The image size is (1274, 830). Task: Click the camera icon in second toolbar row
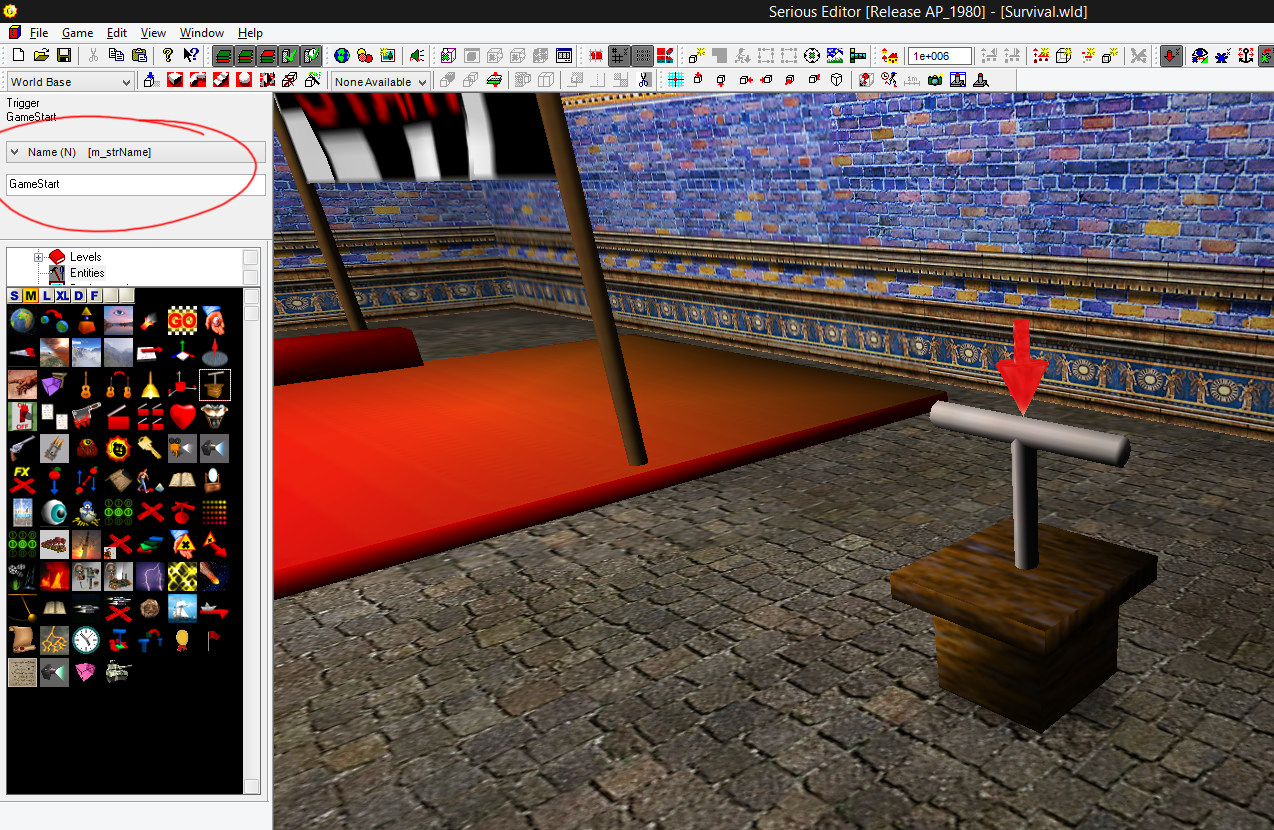[935, 80]
